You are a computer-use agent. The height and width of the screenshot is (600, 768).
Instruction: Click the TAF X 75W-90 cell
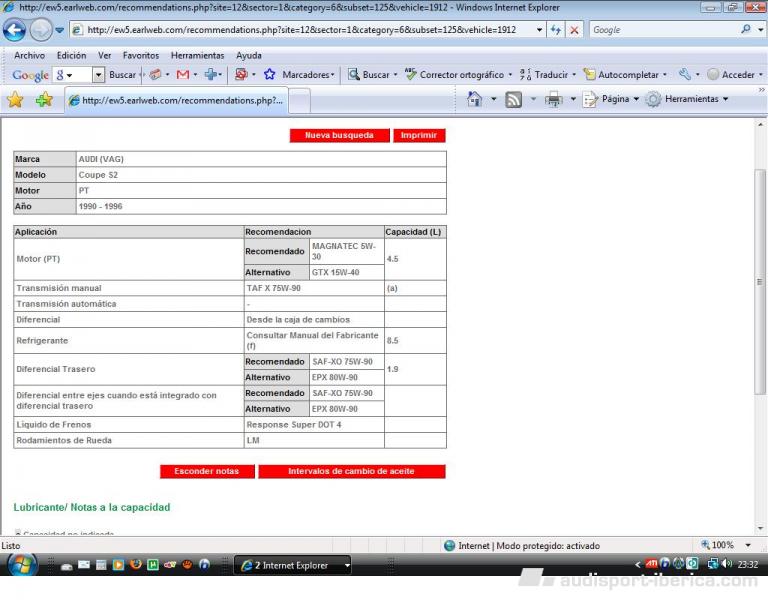tap(314, 288)
